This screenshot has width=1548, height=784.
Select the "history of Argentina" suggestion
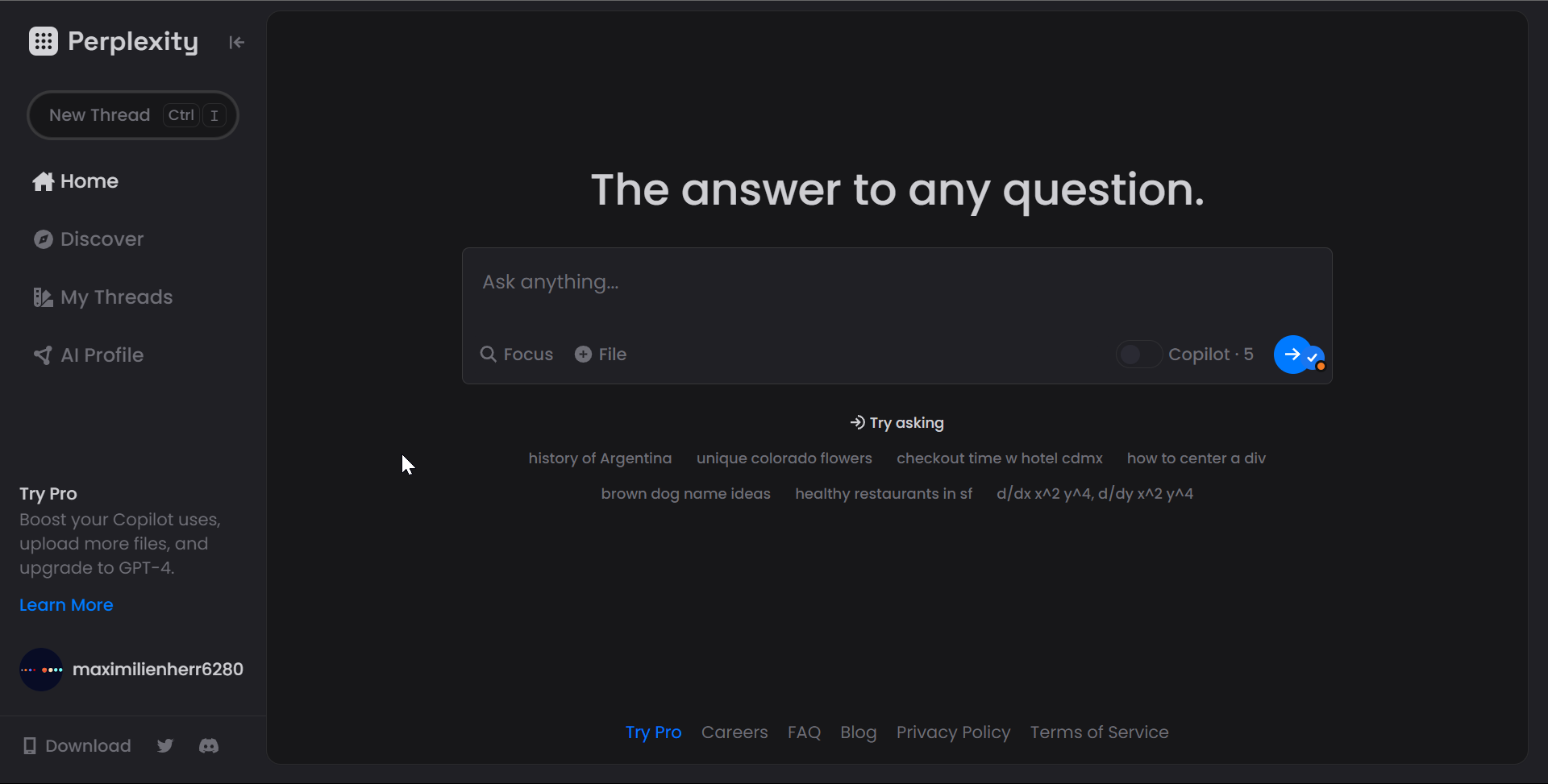(600, 458)
